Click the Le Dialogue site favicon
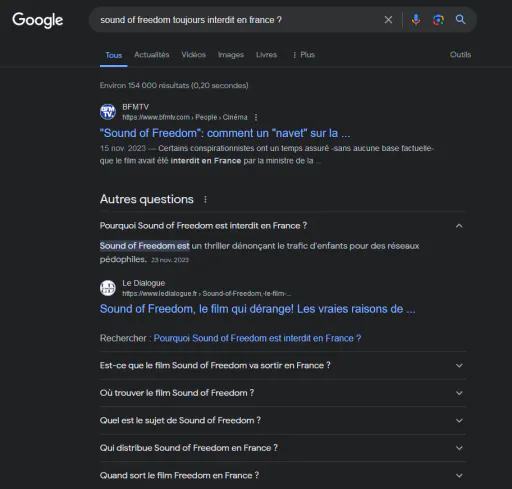The width and height of the screenshot is (512, 489). pos(108,288)
